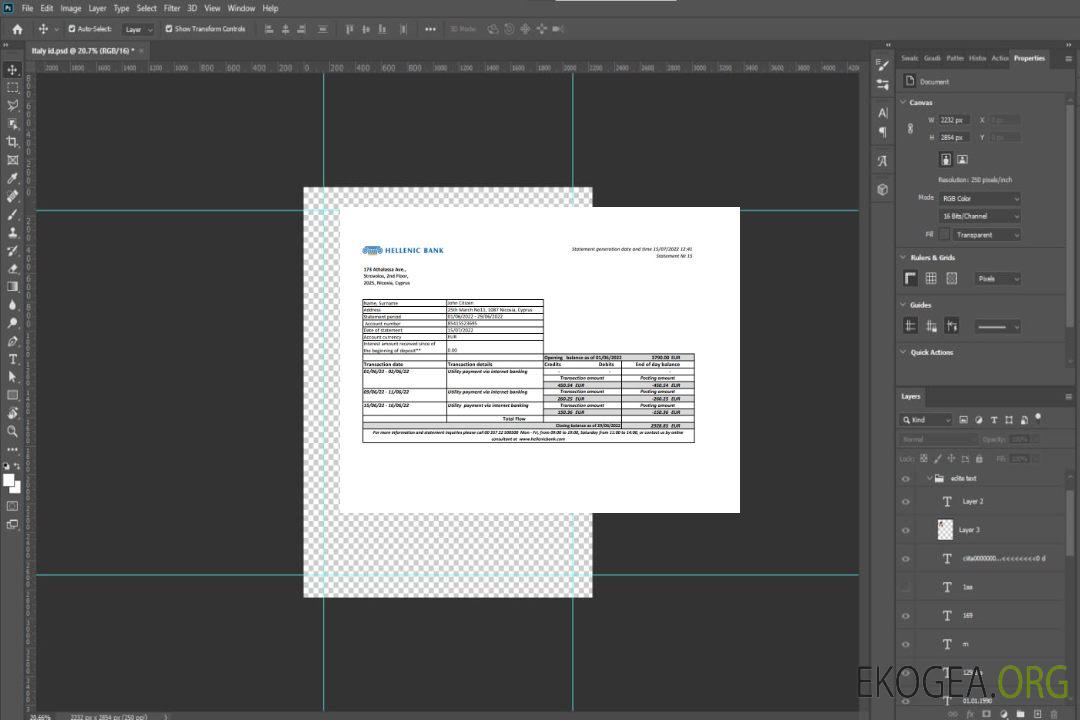Pick the Zoom tool magnifier

click(x=13, y=431)
